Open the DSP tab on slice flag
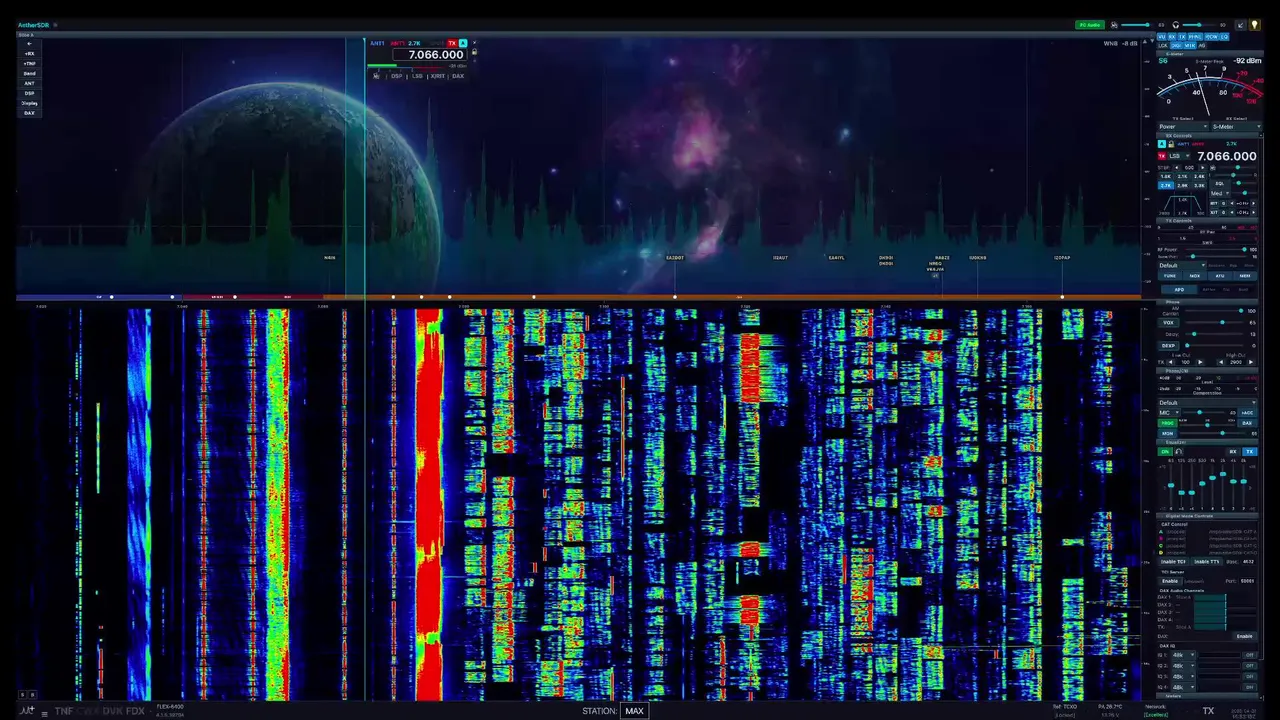This screenshot has height=720, width=1280. tap(397, 76)
